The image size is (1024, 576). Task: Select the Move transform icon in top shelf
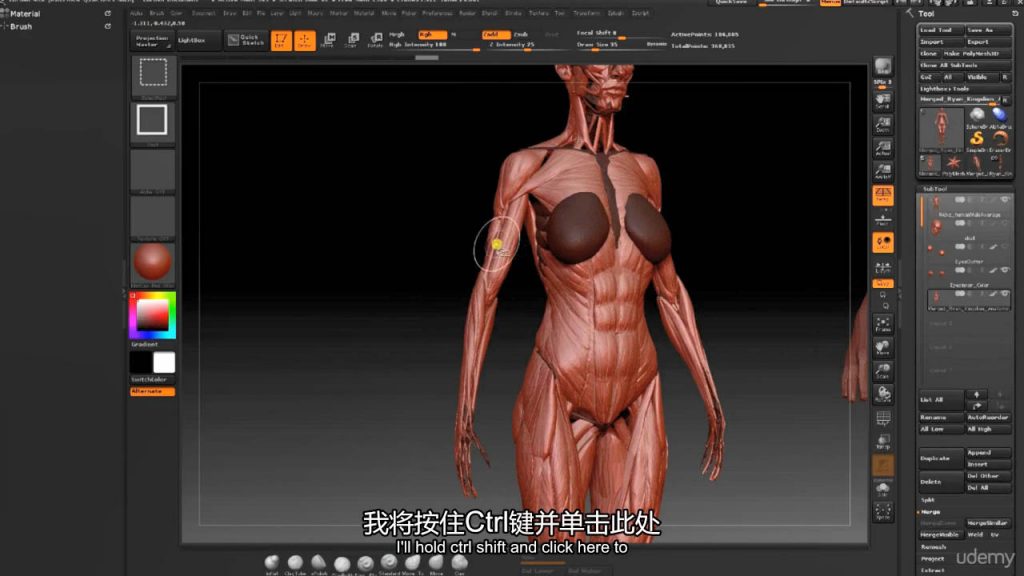(x=328, y=40)
